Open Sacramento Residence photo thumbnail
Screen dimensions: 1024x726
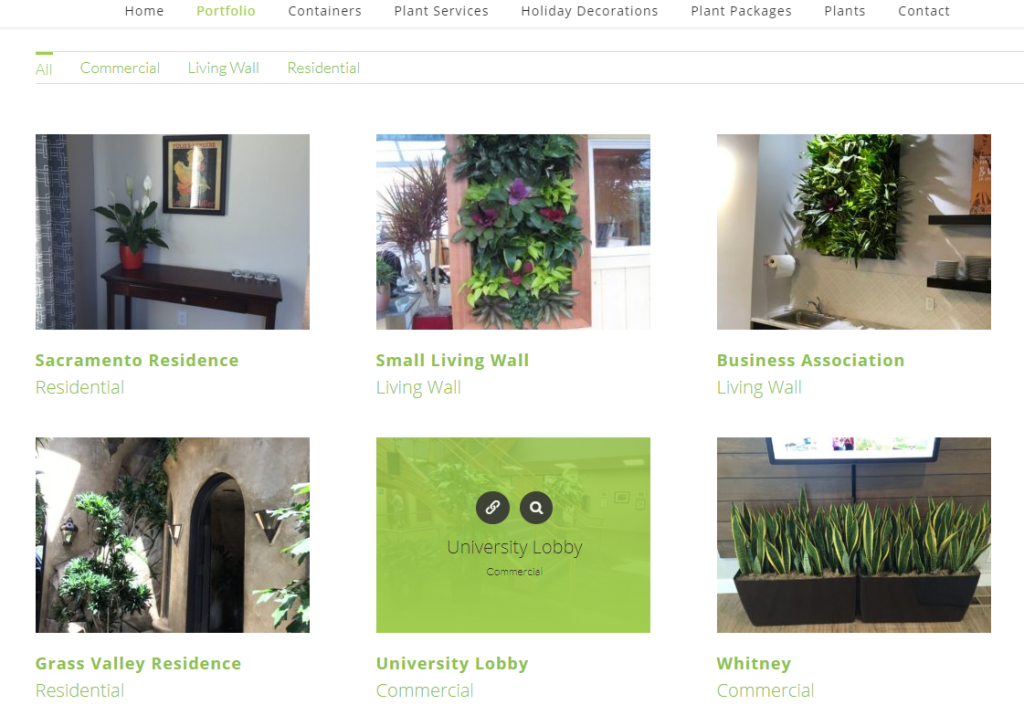click(x=172, y=232)
